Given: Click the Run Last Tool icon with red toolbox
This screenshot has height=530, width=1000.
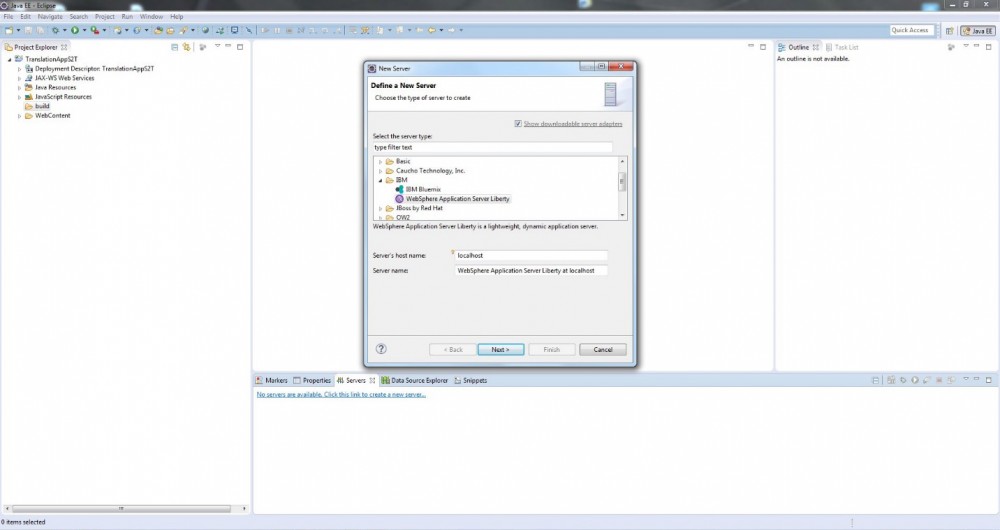Looking at the screenshot, I should pyautogui.click(x=94, y=30).
